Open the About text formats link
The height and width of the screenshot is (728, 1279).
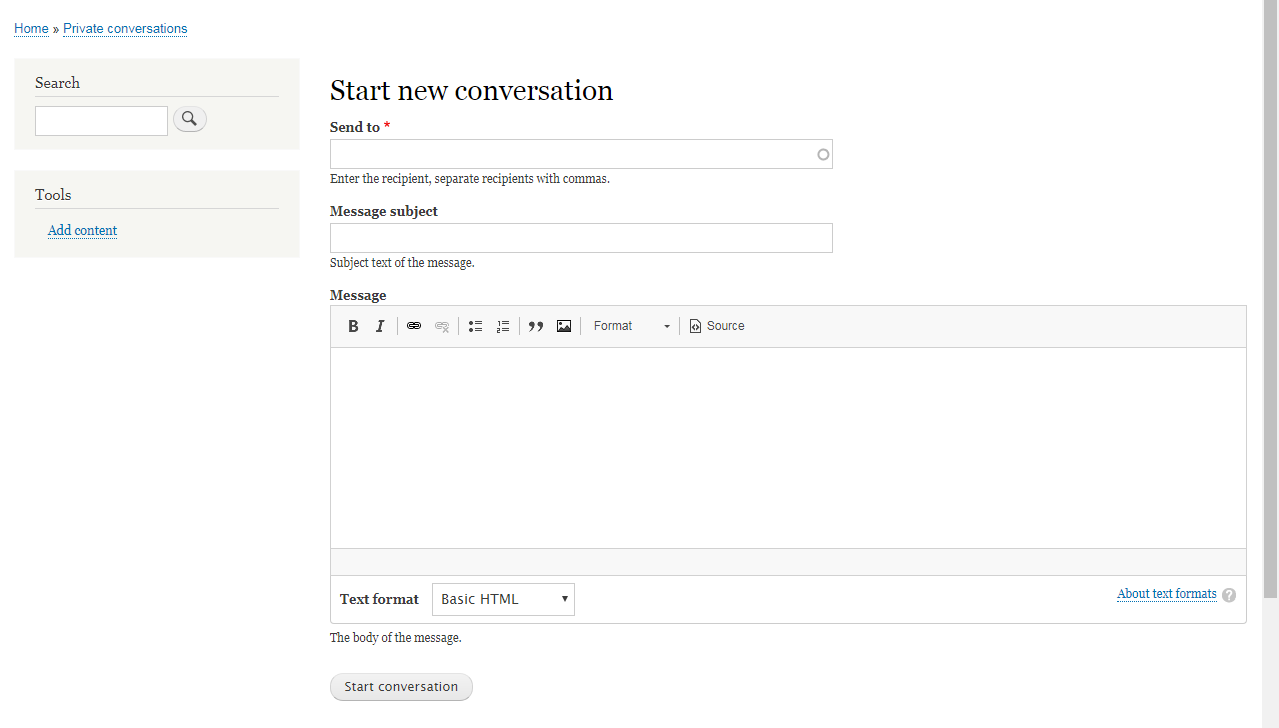coord(1166,594)
